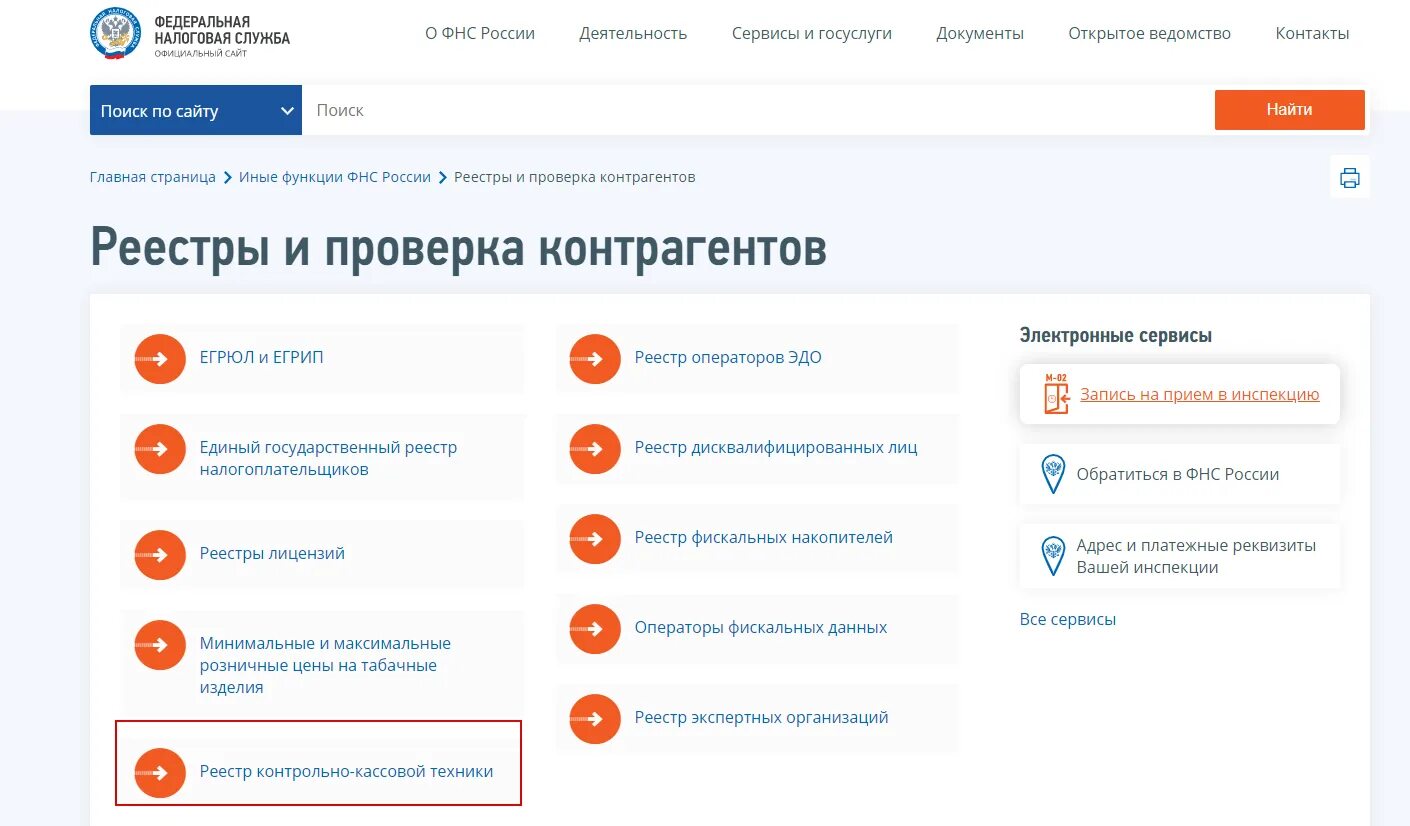Viewport: 1410px width, 826px height.
Task: Go to Главная страница breadcrumb
Action: pos(153,177)
